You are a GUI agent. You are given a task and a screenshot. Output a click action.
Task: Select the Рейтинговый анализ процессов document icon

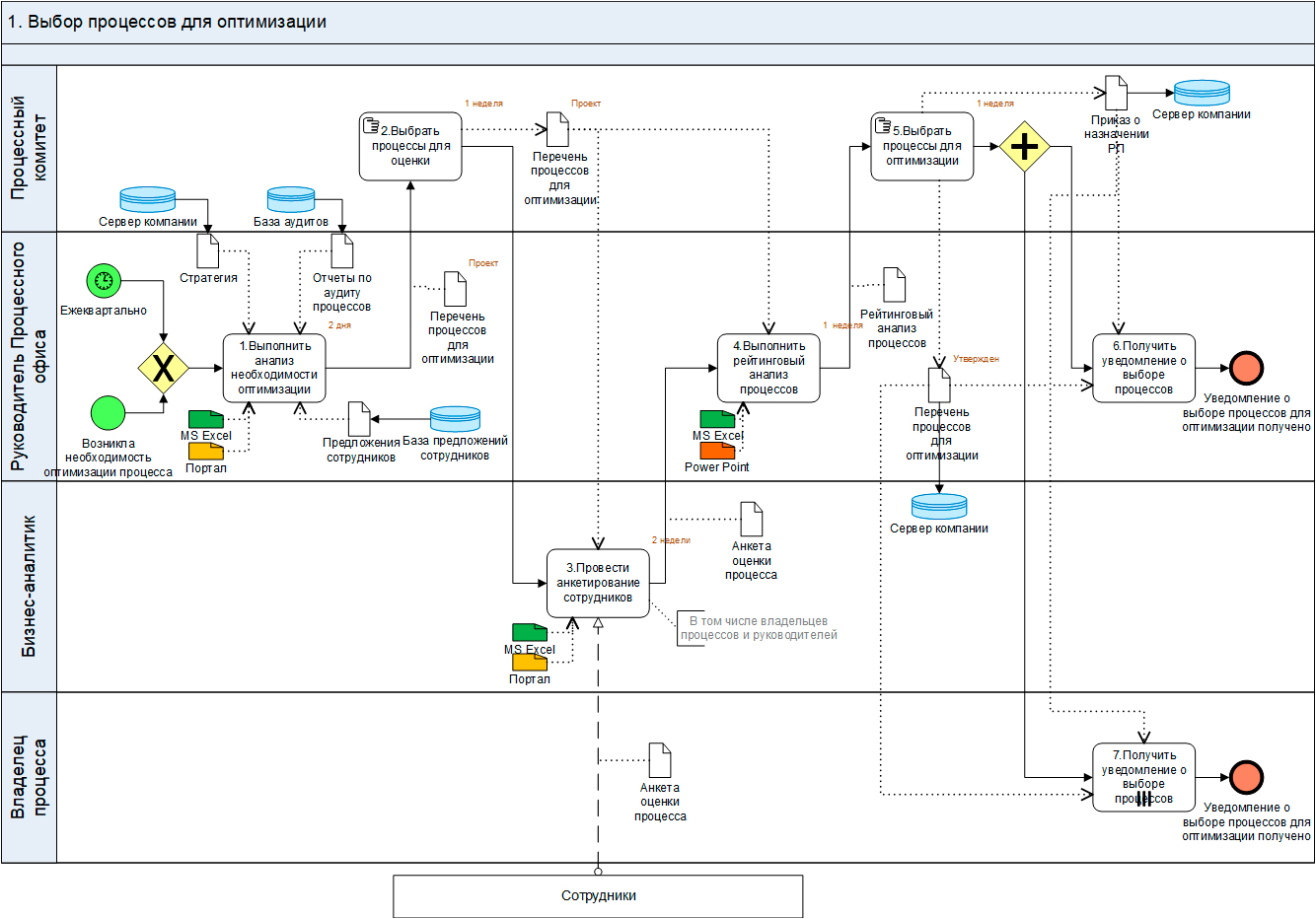click(x=894, y=285)
